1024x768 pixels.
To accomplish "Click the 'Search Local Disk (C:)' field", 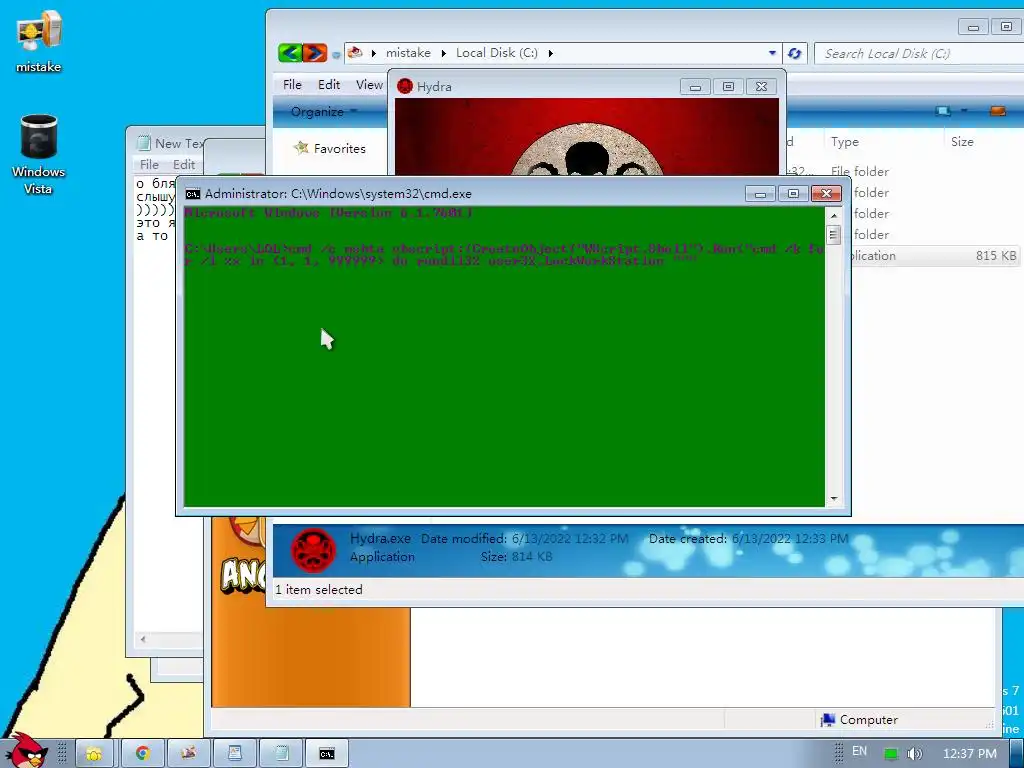I will click(918, 54).
